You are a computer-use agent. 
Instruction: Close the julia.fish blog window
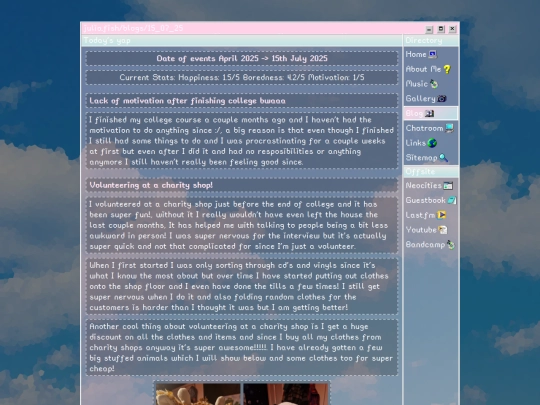click(453, 29)
